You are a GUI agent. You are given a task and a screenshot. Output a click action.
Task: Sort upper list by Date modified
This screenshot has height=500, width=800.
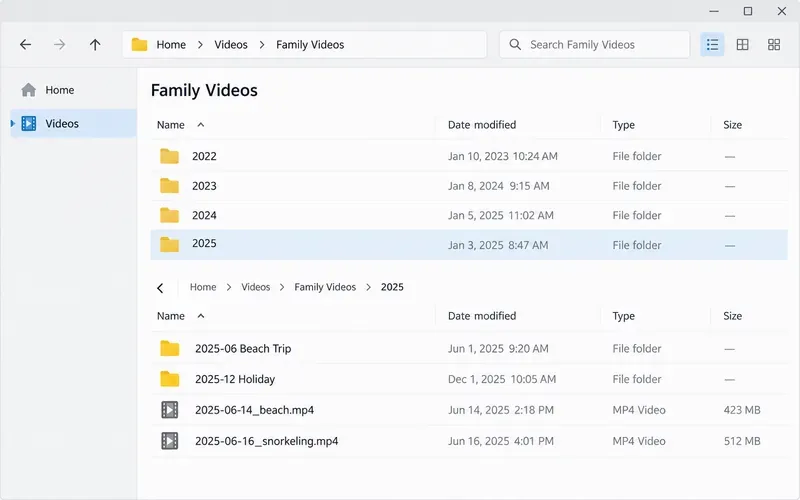click(x=482, y=125)
